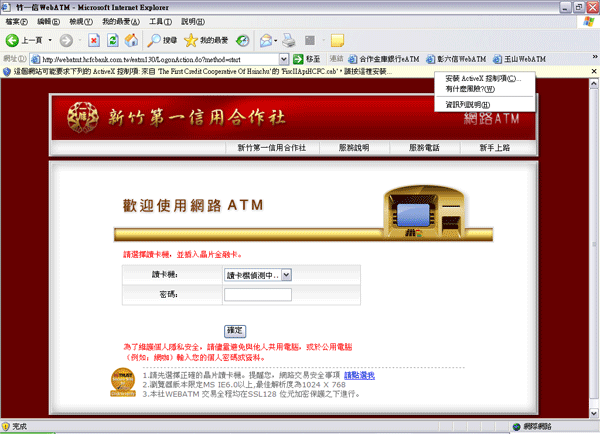
Task: Open the 新竹第一信用合作社 nav tab
Action: (272, 148)
